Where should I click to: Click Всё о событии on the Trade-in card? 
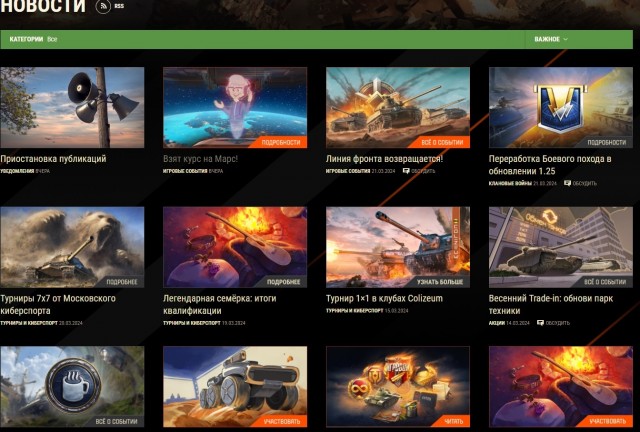[605, 282]
